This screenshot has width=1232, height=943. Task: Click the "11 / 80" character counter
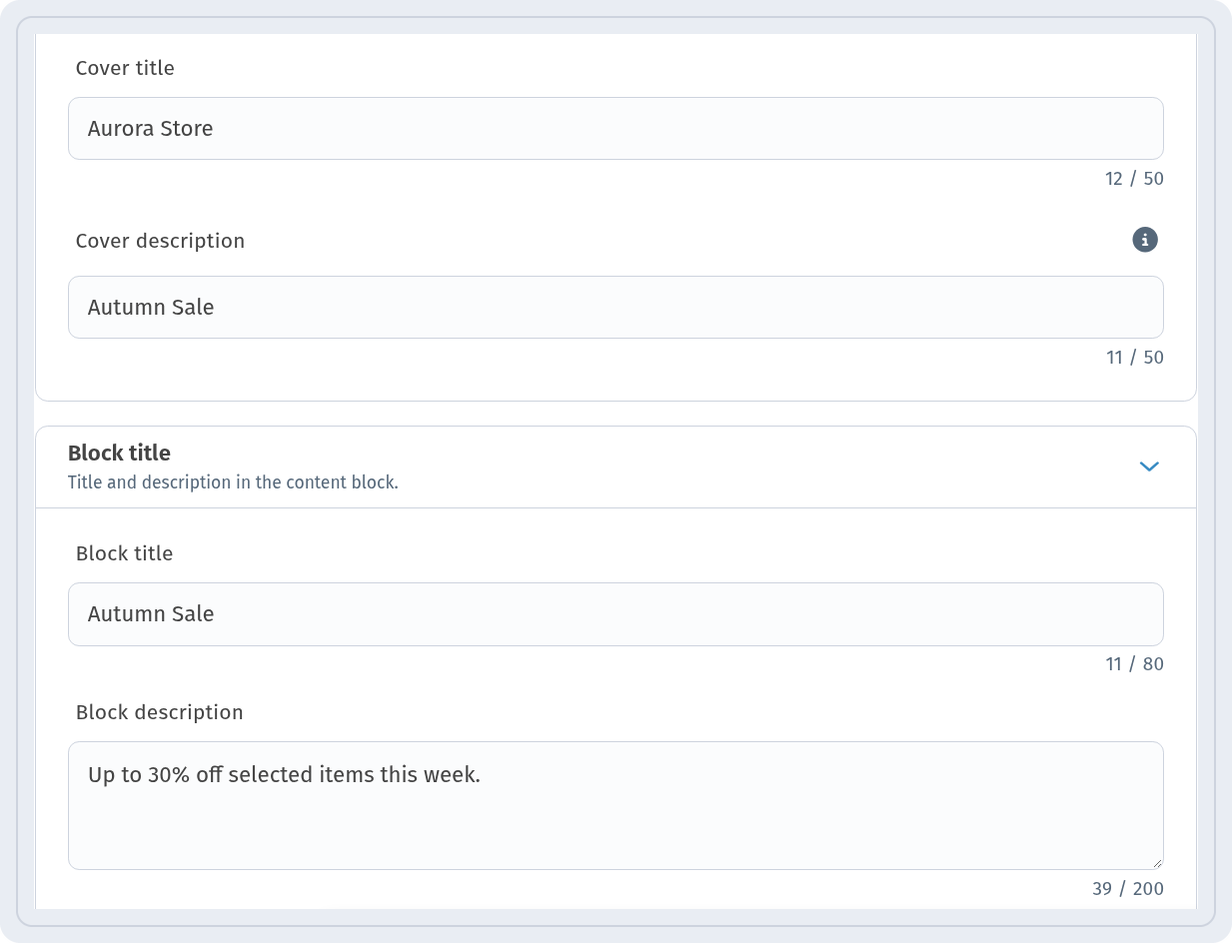tap(1134, 664)
